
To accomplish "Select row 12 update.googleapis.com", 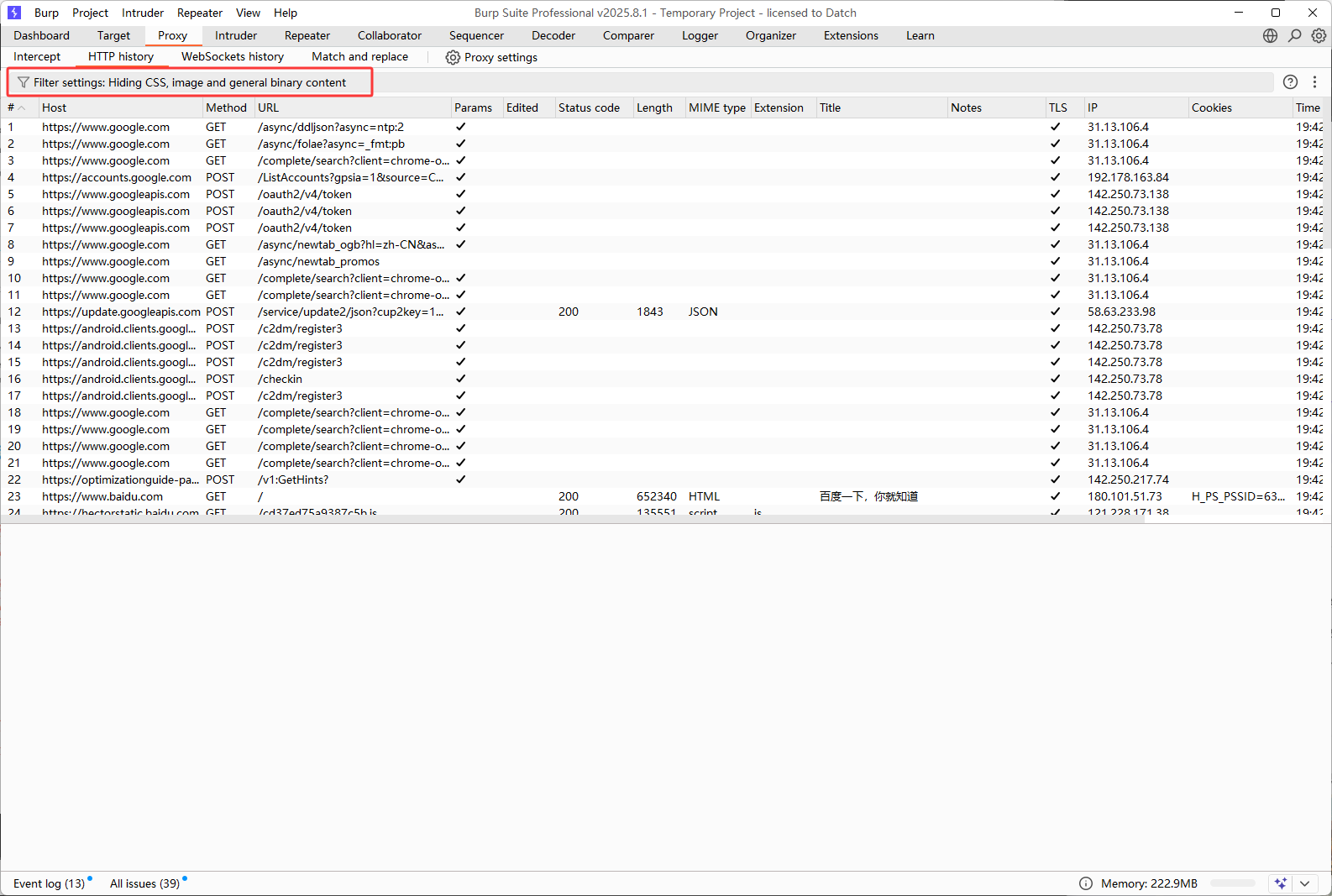I will point(663,312).
